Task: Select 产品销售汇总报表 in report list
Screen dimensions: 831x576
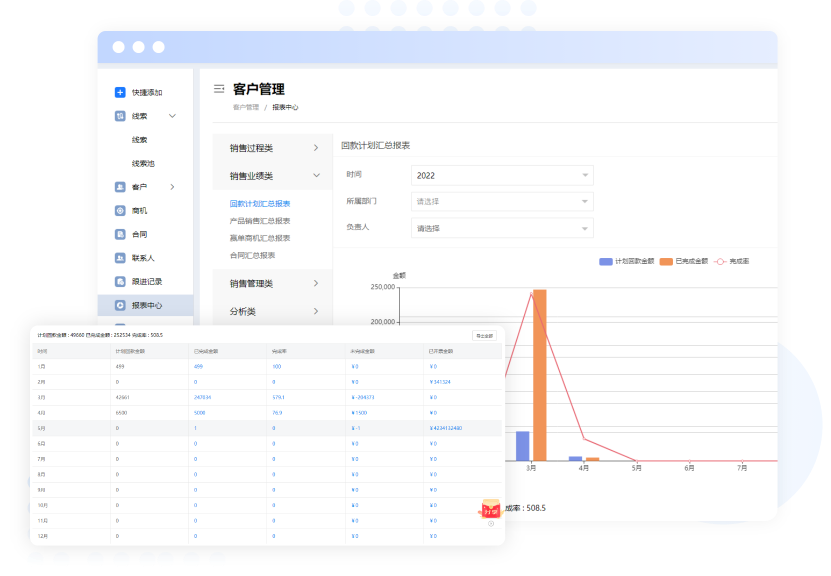Action: pyautogui.click(x=260, y=221)
